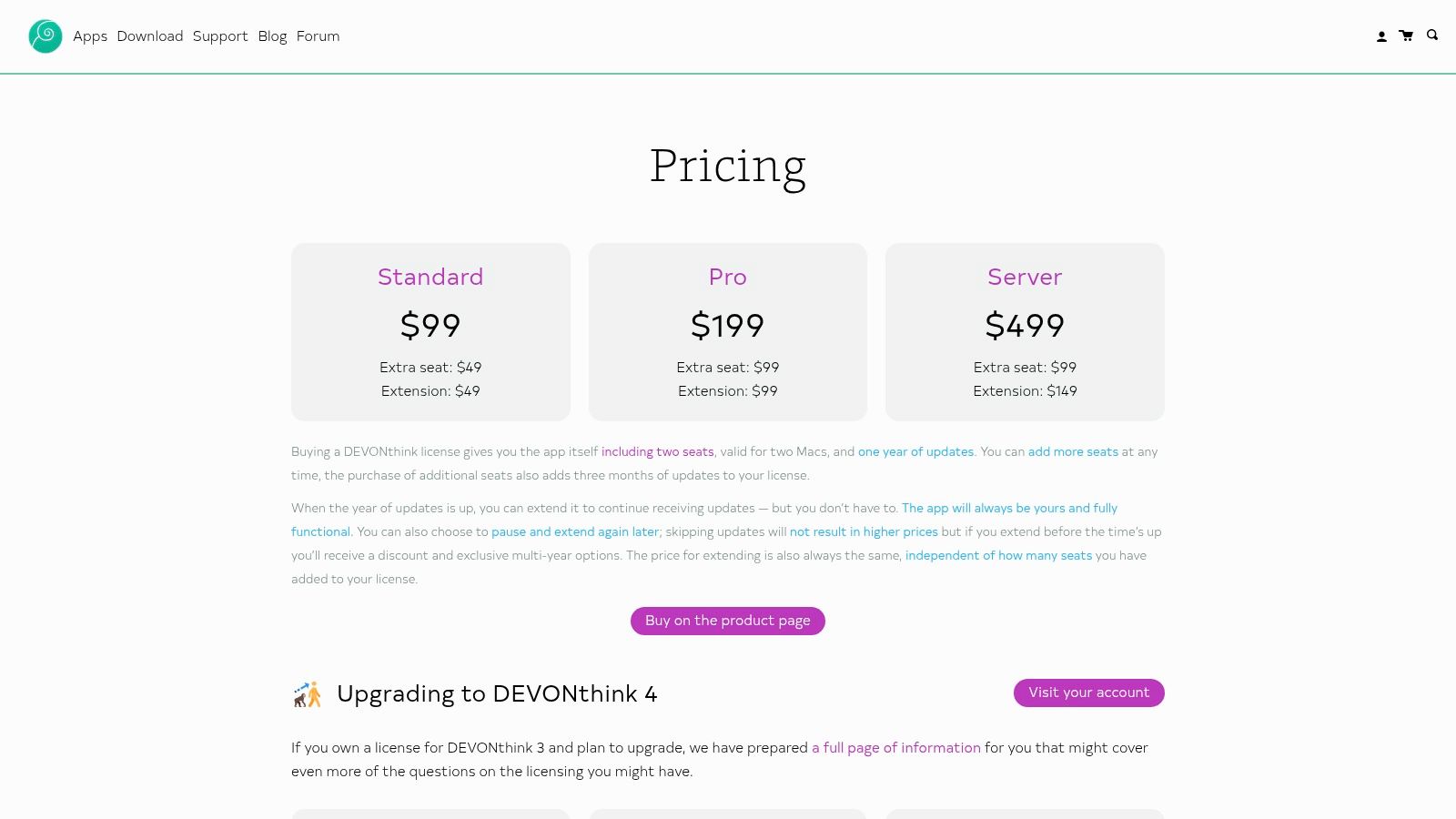The height and width of the screenshot is (819, 1456).
Task: Open the 'one year of updates' link
Action: pyautogui.click(x=915, y=451)
